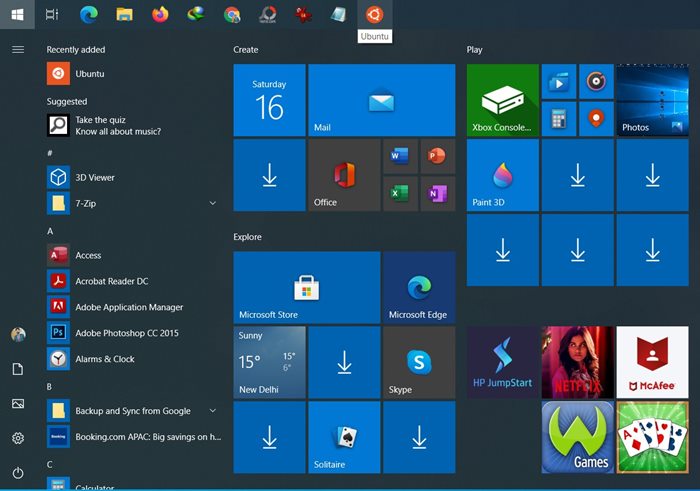Expand the hamburger menu in Start
Viewport: 700px width, 491px height.
[x=18, y=50]
